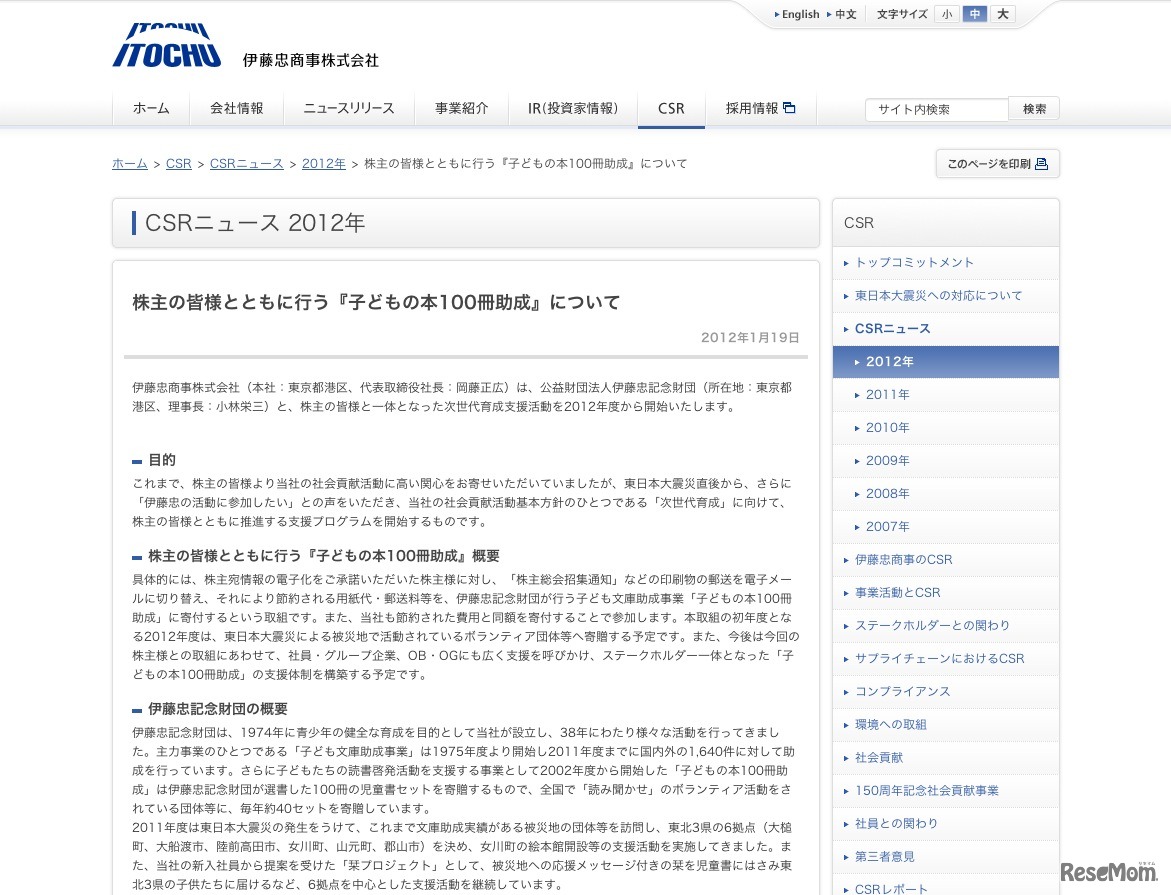Open the 事業紹介 navigation tab
Image resolution: width=1171 pixels, height=895 pixels.
coord(462,109)
